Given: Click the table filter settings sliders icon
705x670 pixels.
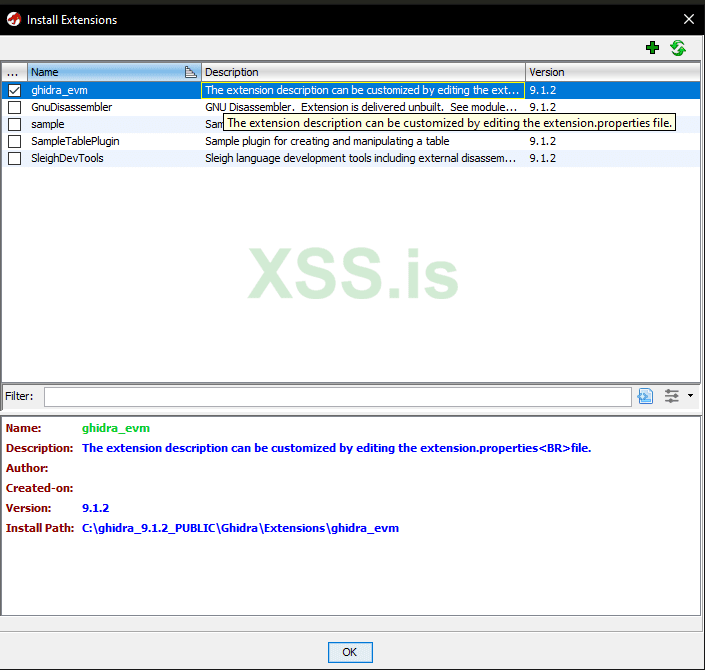Looking at the screenshot, I should point(672,396).
